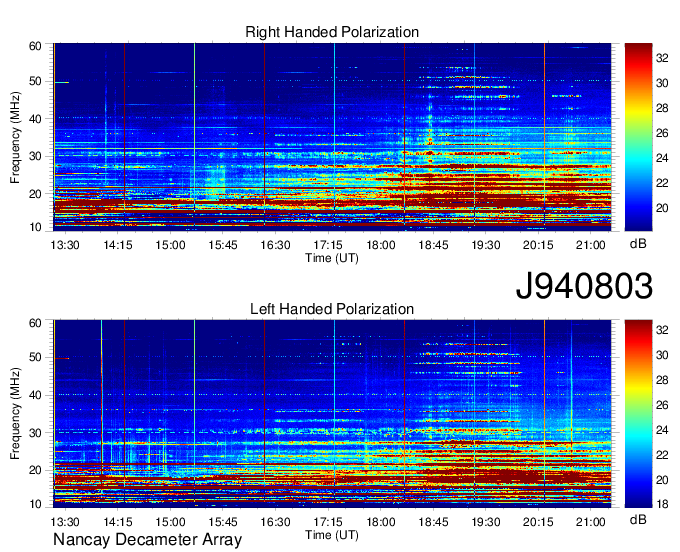
Task: Click the Left Handed Polarization spectrogram image
Action: point(332,414)
